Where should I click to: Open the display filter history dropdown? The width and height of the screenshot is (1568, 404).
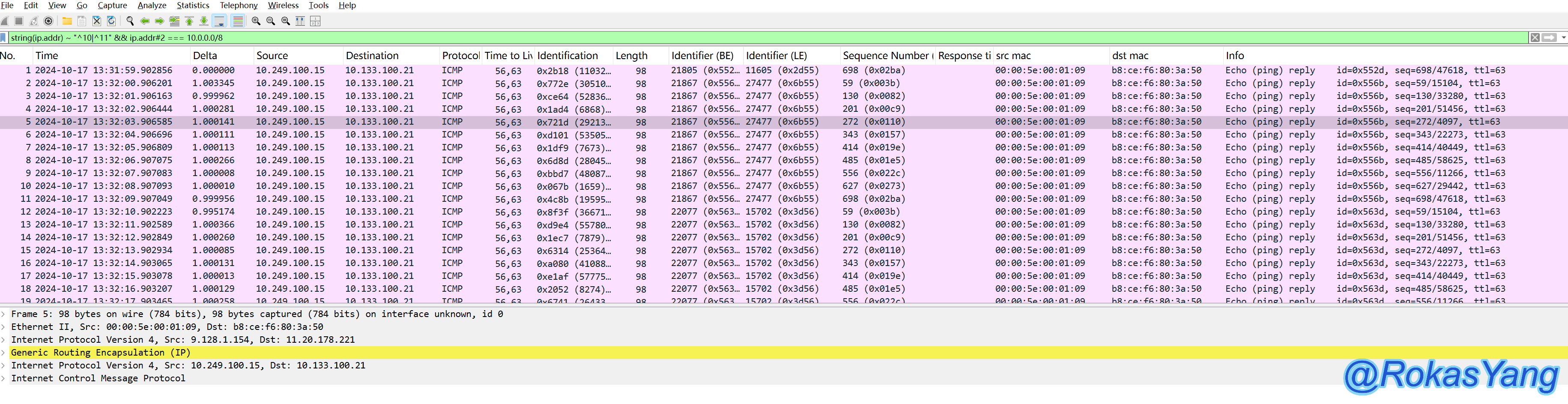(x=1563, y=38)
